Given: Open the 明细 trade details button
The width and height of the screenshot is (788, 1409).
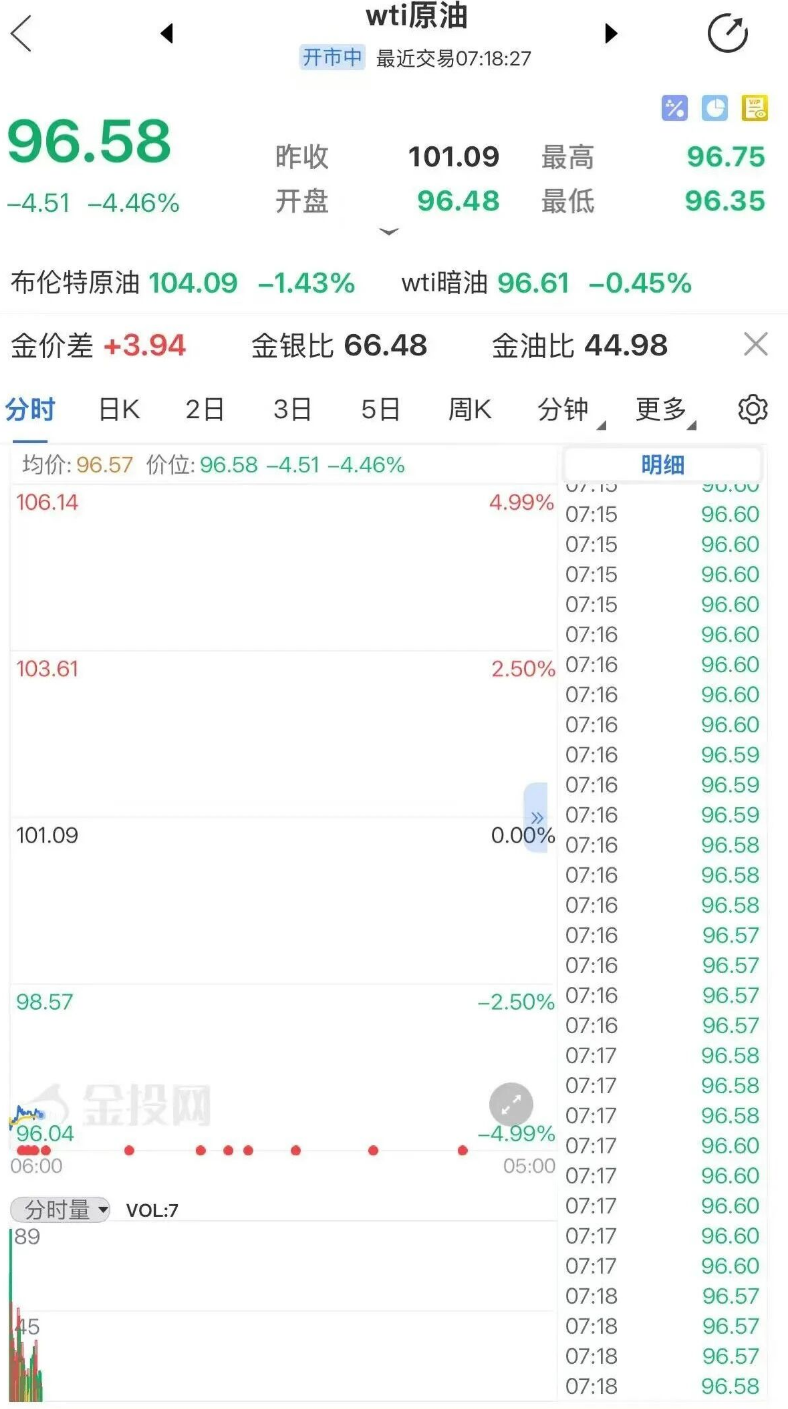Looking at the screenshot, I should pyautogui.click(x=662, y=465).
